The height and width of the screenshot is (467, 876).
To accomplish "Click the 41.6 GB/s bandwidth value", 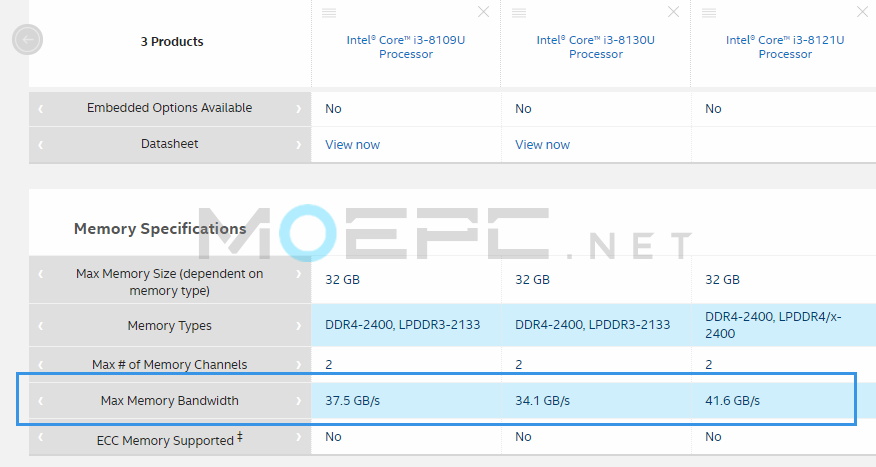I will click(x=732, y=401).
